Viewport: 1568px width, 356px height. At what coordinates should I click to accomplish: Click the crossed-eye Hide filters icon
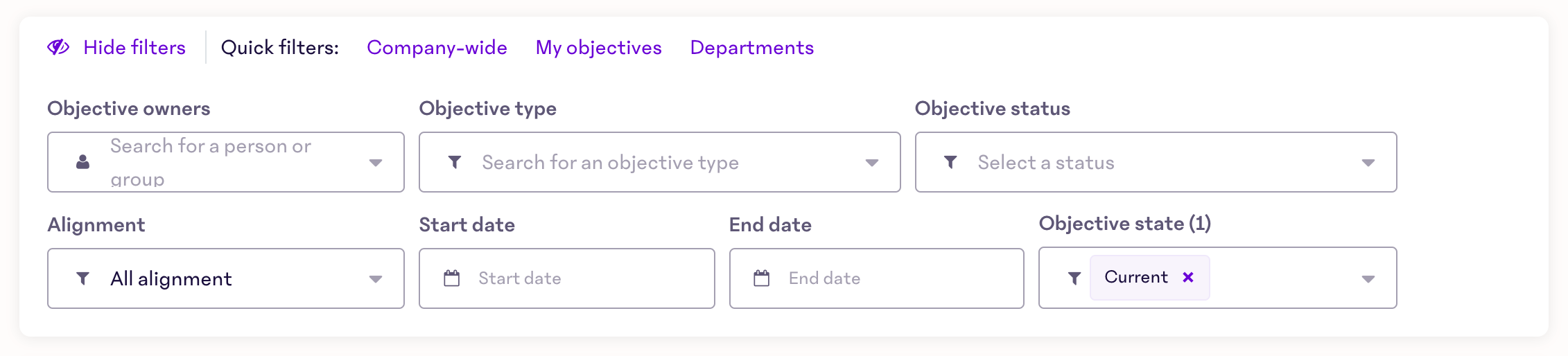(58, 47)
